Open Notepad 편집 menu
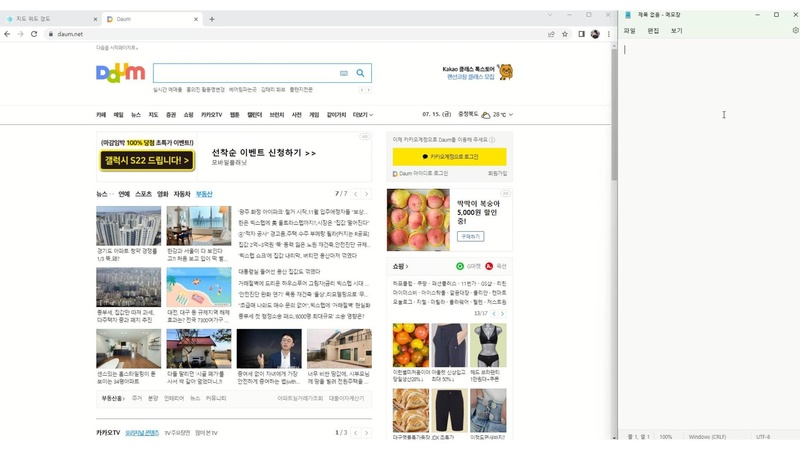The width and height of the screenshot is (800, 450). (x=653, y=31)
